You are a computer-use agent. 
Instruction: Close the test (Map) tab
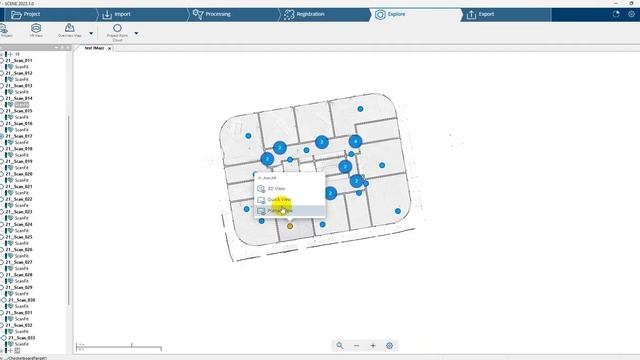[109, 49]
